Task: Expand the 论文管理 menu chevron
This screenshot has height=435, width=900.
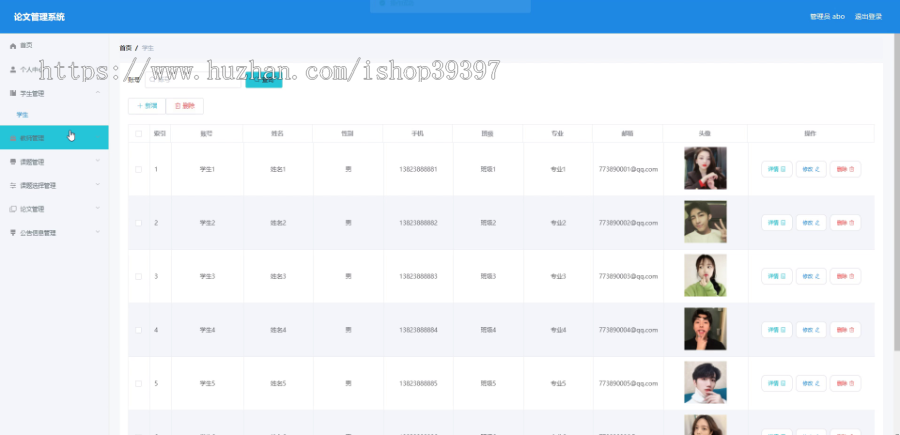Action: pos(98,208)
